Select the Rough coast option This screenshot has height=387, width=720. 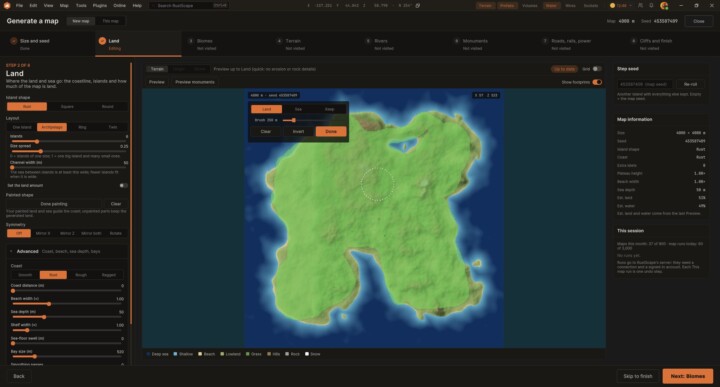[81, 275]
